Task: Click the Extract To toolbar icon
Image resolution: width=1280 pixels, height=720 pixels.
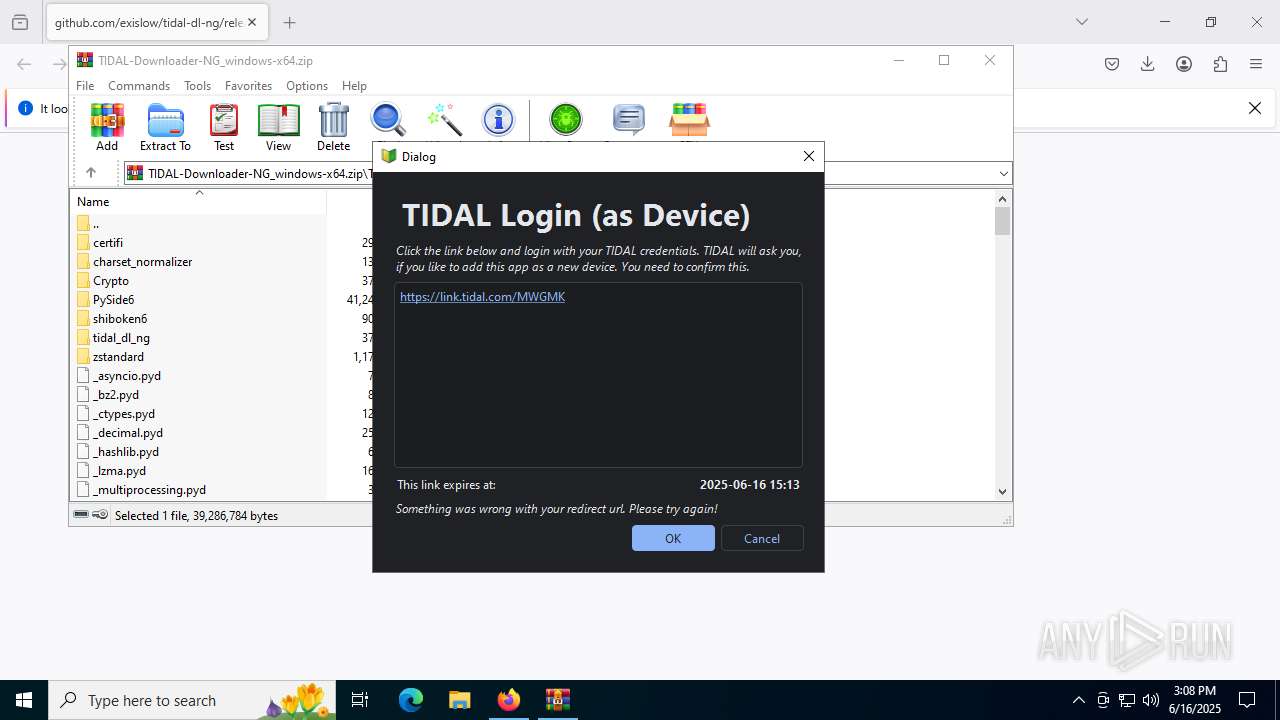Action: pyautogui.click(x=165, y=127)
